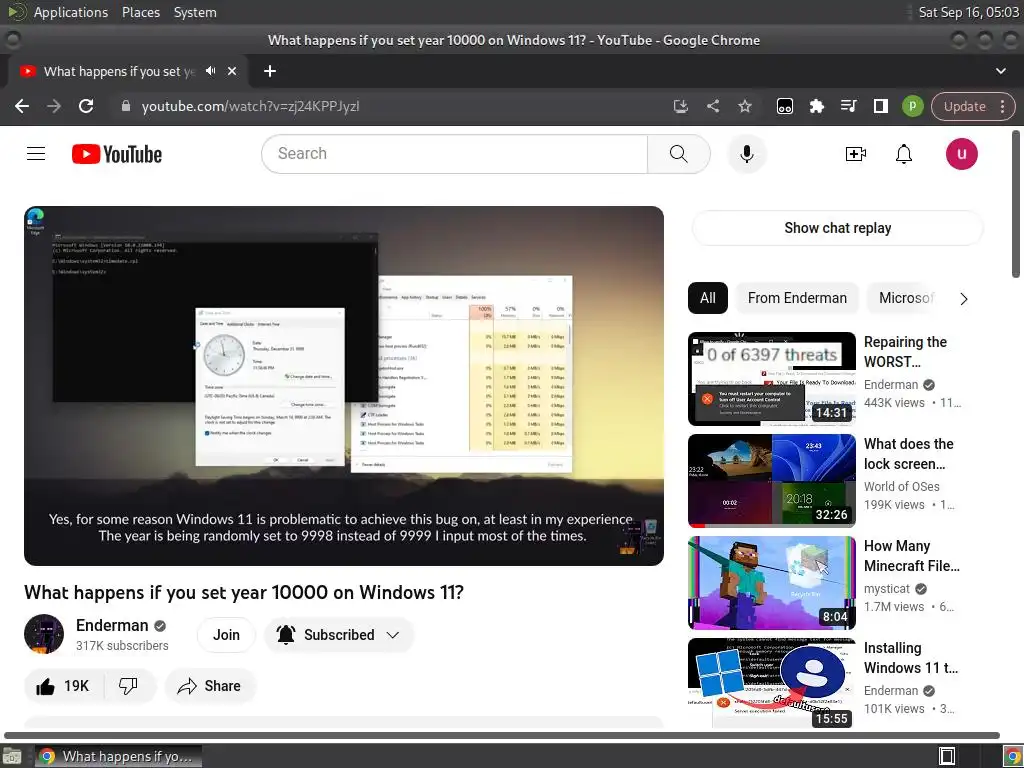This screenshot has height=768, width=1024.
Task: Open Enderman channel avatar
Action: [44, 634]
